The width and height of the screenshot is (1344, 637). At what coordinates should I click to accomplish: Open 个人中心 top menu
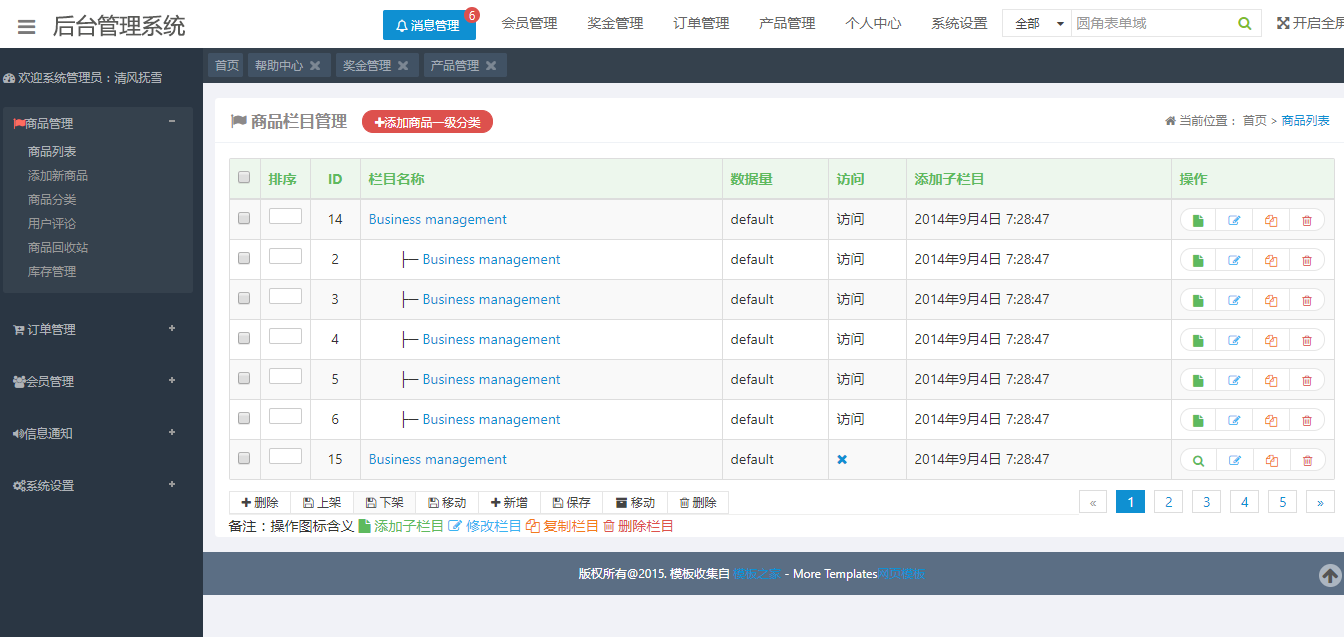click(873, 23)
